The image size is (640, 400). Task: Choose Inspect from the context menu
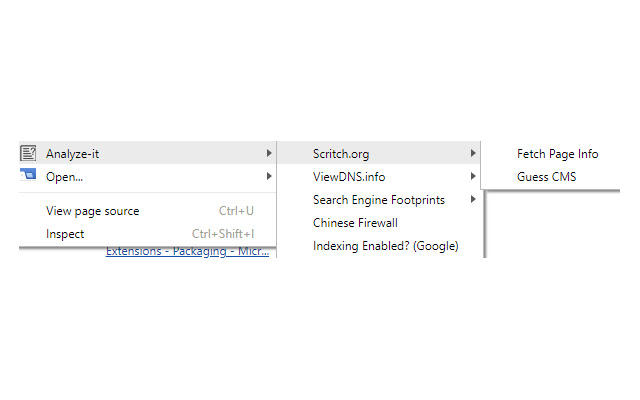pyautogui.click(x=148, y=234)
